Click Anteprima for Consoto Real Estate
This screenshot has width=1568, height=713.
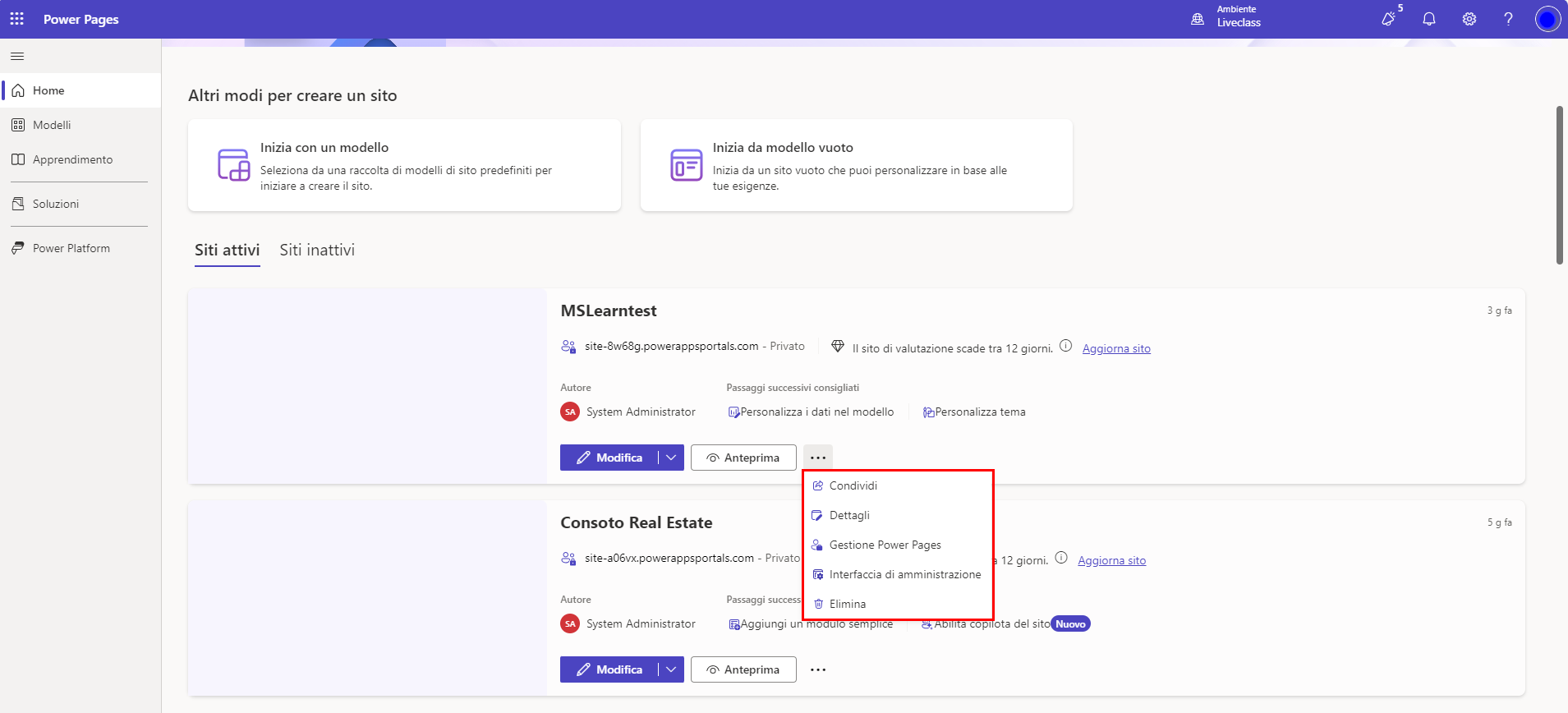coord(743,669)
